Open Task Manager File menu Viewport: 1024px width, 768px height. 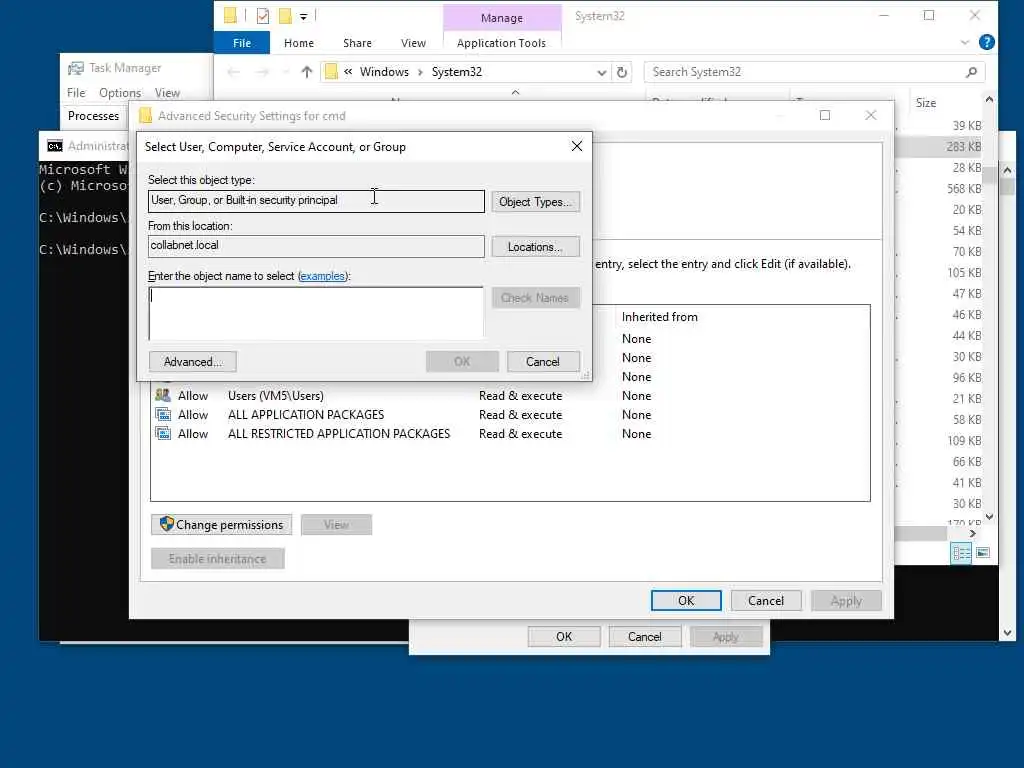pyautogui.click(x=76, y=93)
